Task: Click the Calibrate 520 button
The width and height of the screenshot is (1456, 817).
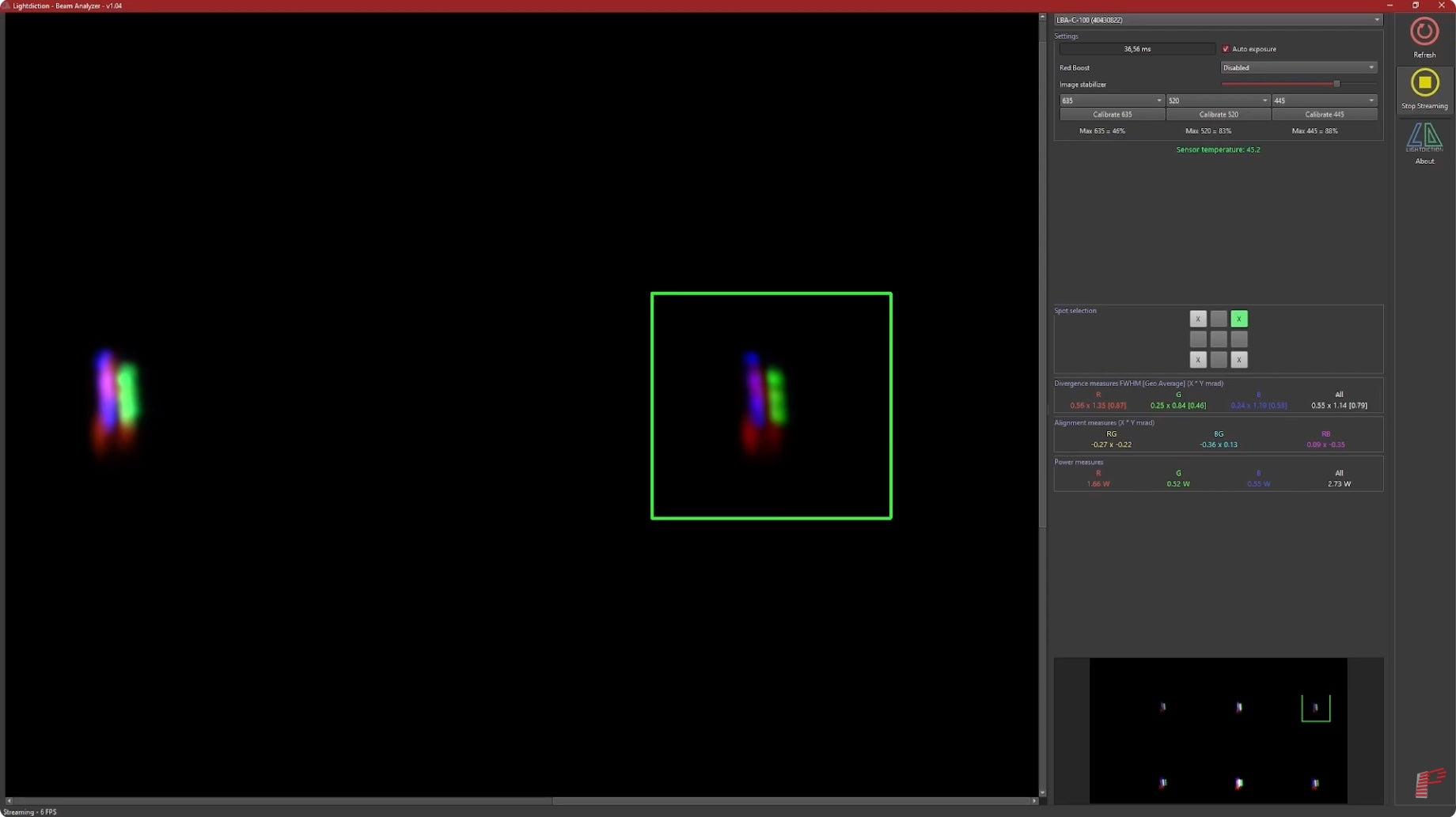Action: [x=1218, y=115]
